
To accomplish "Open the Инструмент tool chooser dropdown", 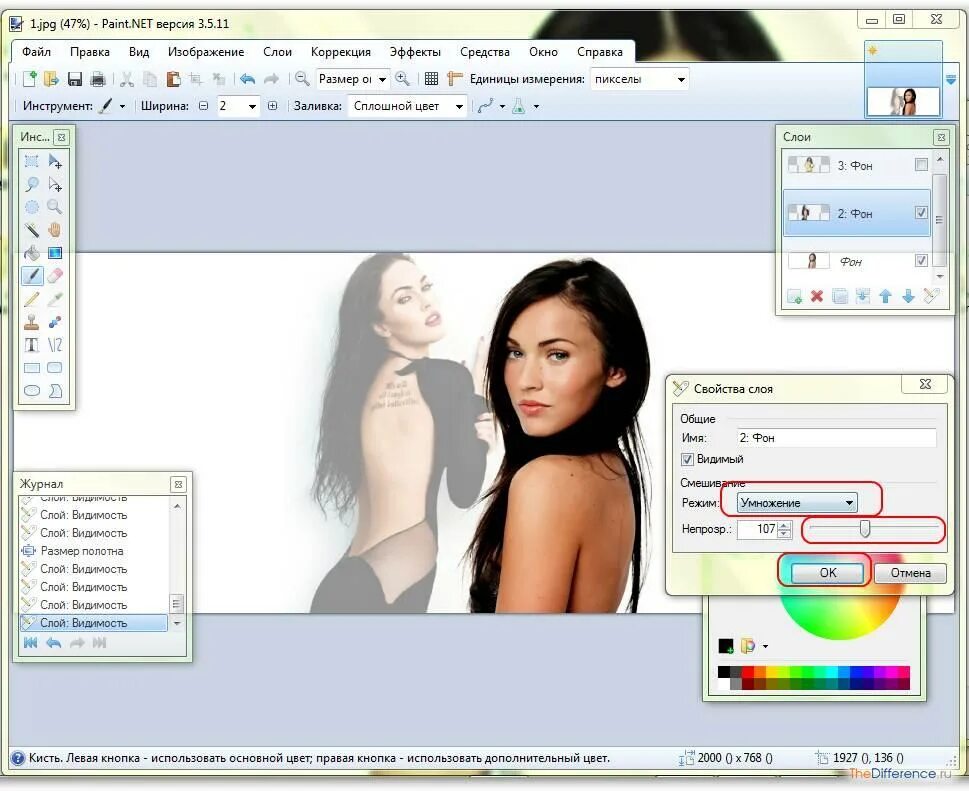I will [122, 106].
